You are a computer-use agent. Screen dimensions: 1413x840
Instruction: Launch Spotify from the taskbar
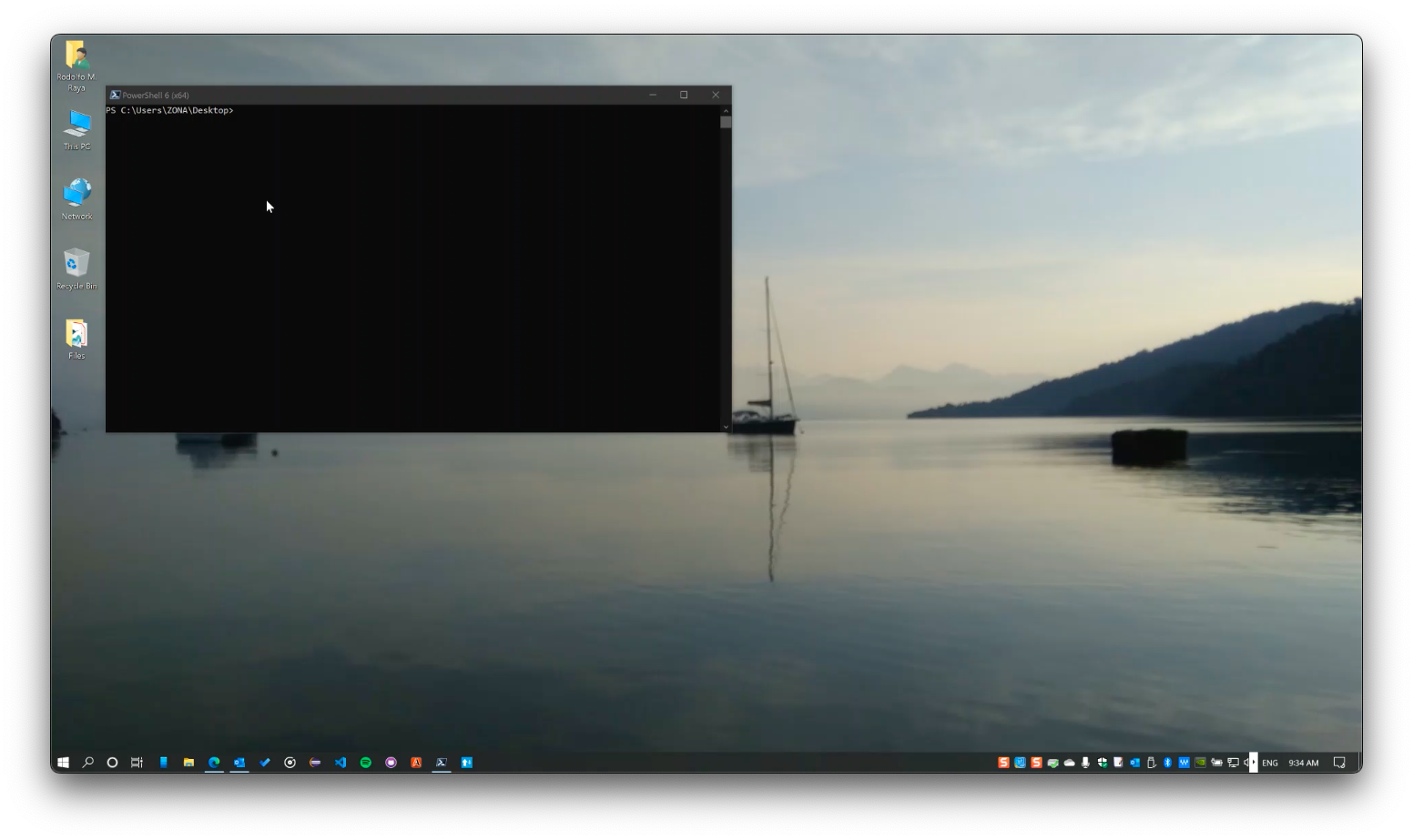click(366, 763)
